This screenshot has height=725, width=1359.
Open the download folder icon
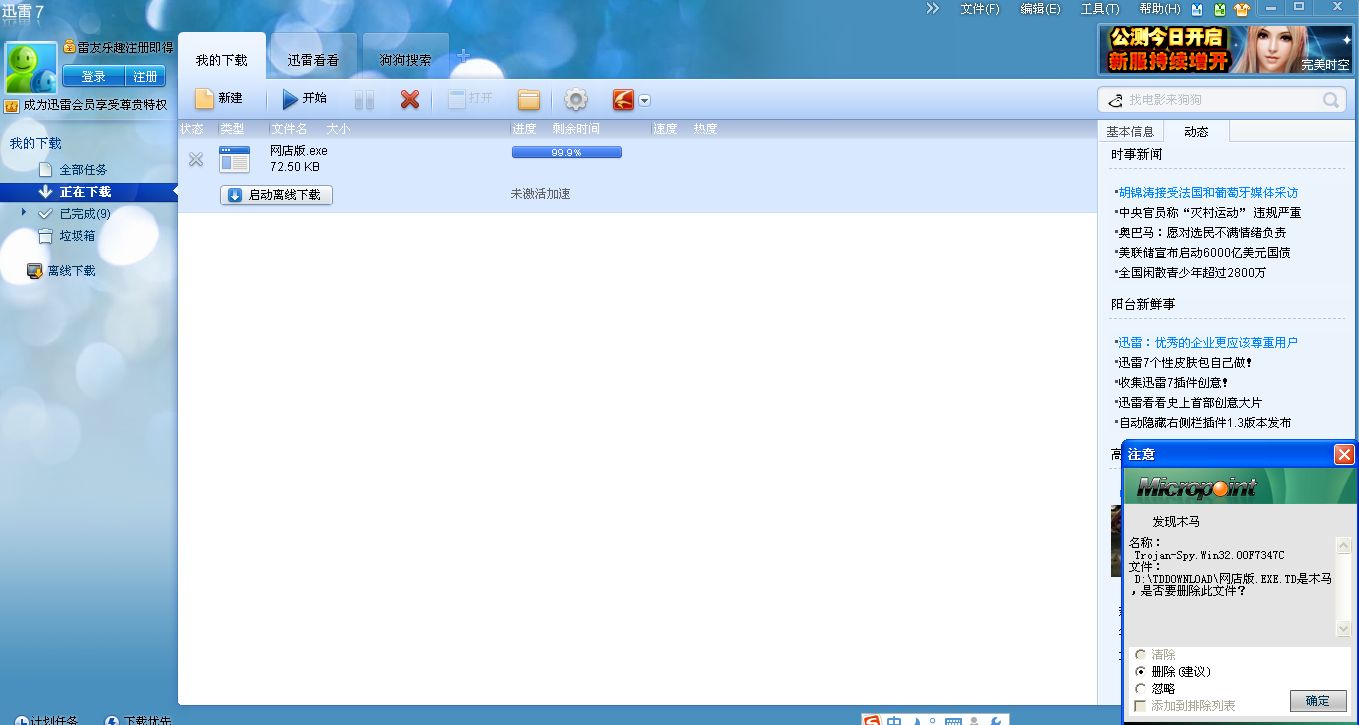point(529,100)
